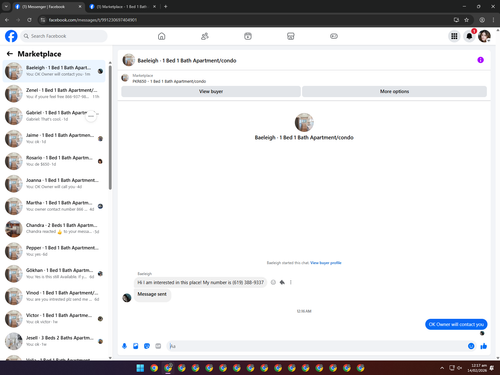Open emoji picker in message box
Screen dimensions: 500x375
pos(471,346)
